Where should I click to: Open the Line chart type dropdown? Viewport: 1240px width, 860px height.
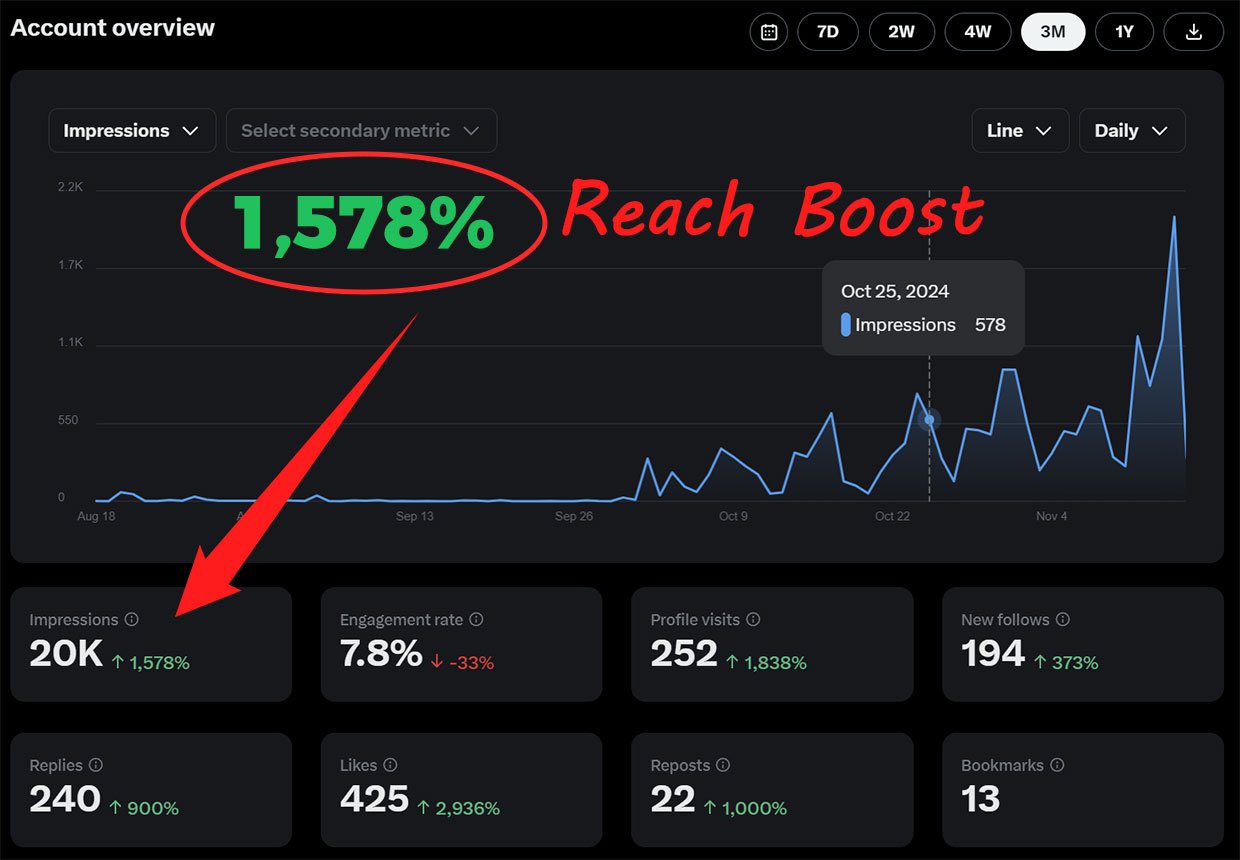point(1019,131)
